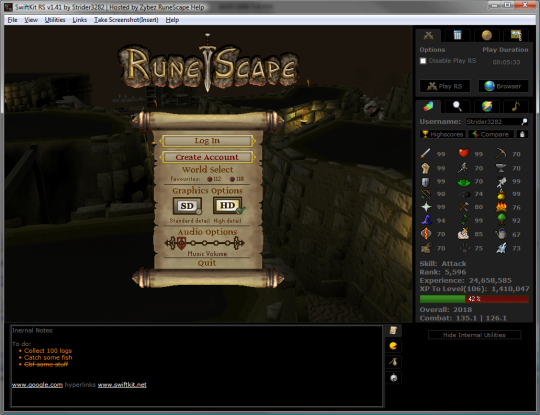The height and width of the screenshot is (415, 540).
Task: Click the small icon beside Compare
Action: tap(522, 134)
